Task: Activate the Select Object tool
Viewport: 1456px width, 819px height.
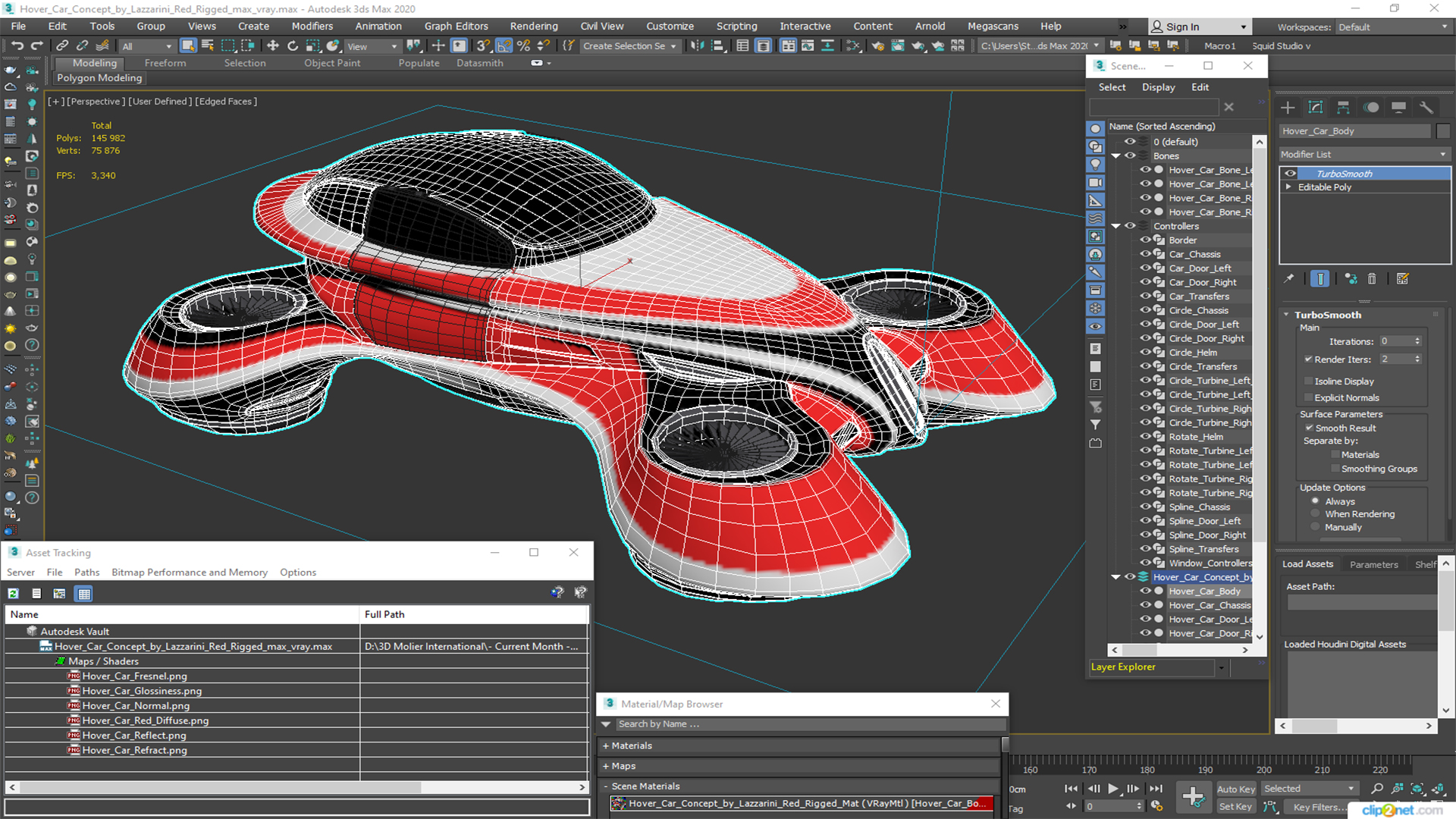Action: click(188, 46)
